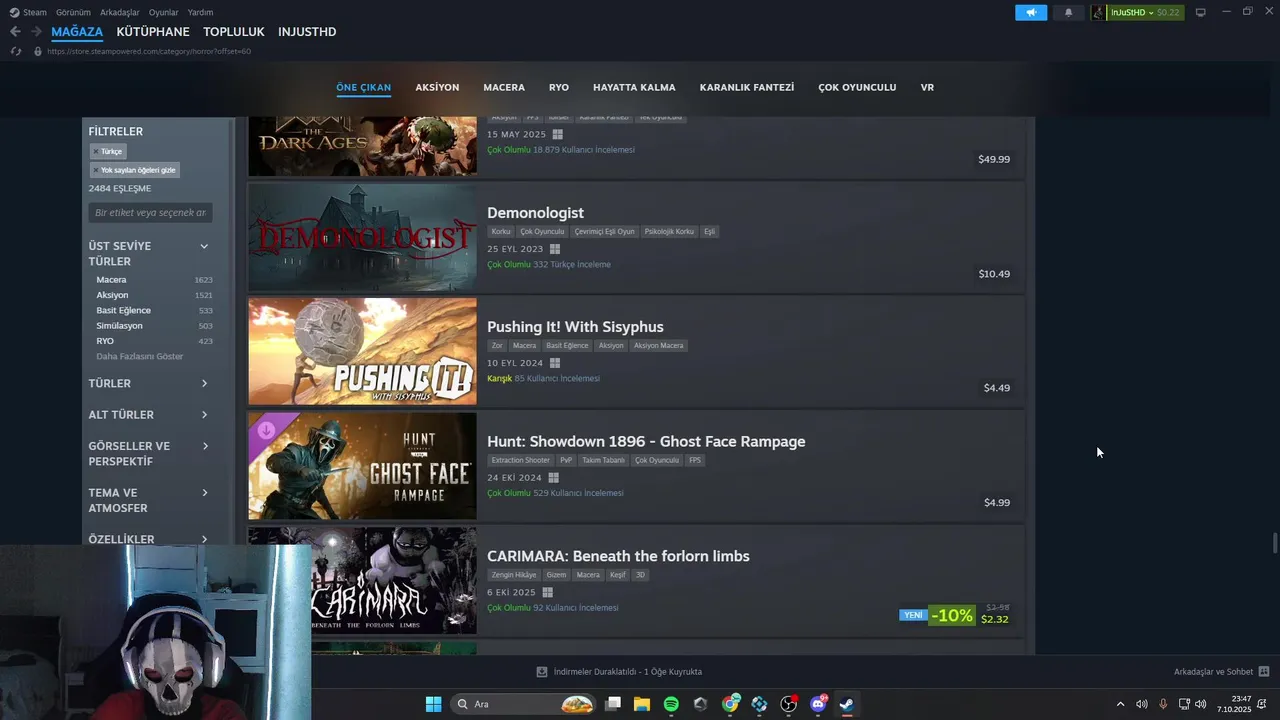Collapse the ÜST SEVİYE TÜRLER section
The image size is (1280, 720).
[204, 246]
